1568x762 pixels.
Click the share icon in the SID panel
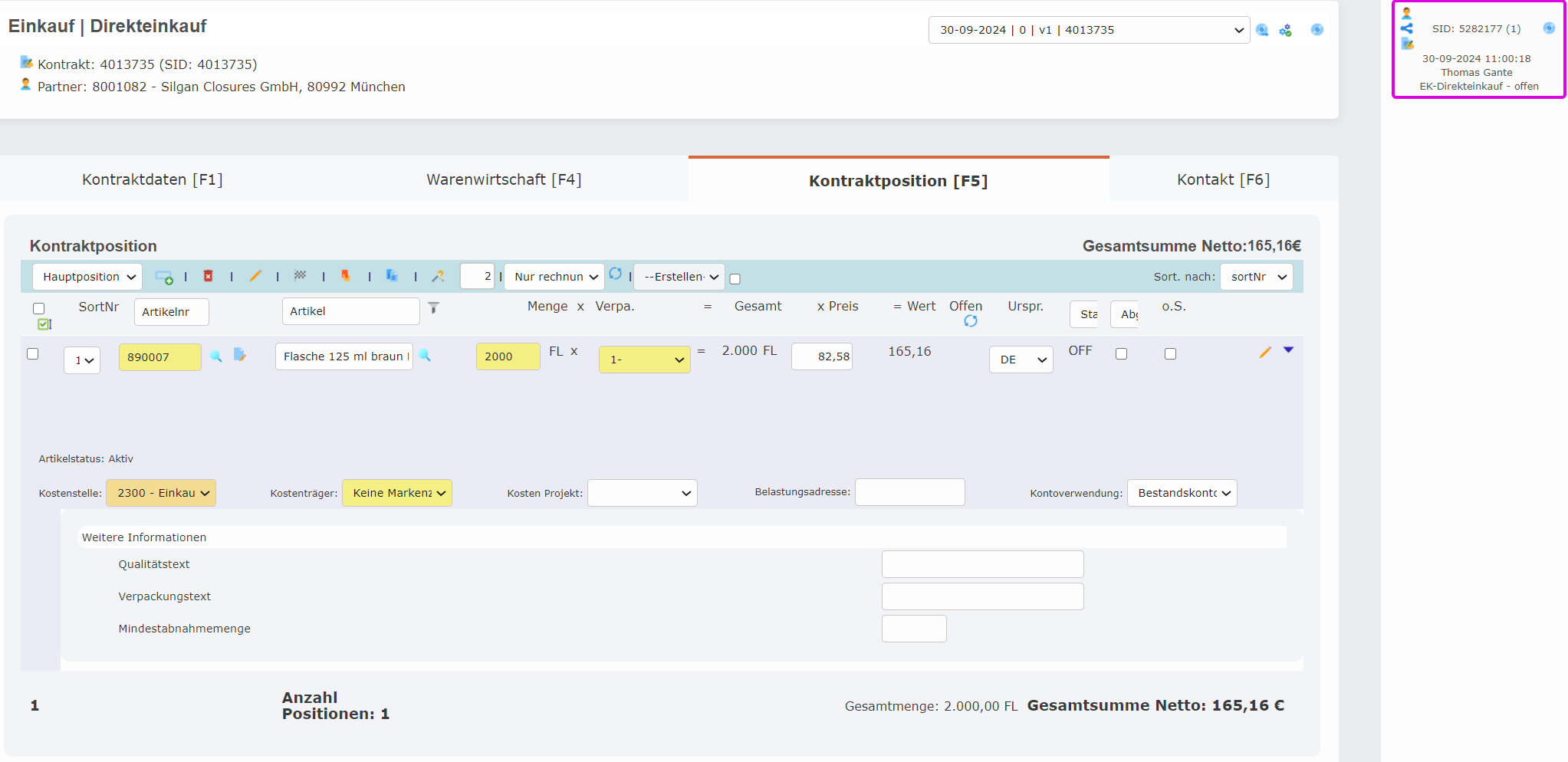tap(1407, 28)
